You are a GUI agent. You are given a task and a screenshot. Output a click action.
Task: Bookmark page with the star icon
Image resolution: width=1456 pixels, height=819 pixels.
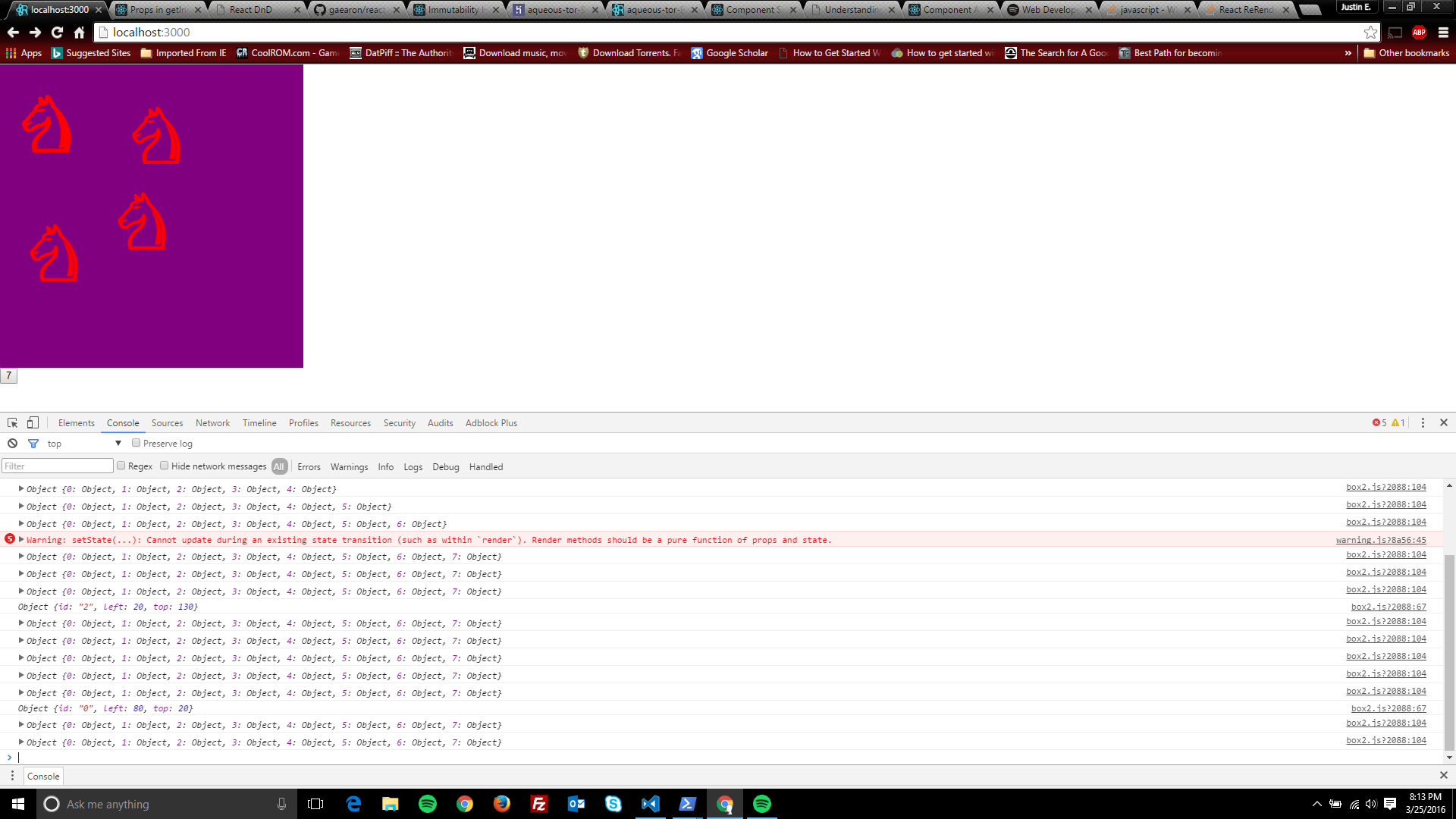[x=1370, y=33]
